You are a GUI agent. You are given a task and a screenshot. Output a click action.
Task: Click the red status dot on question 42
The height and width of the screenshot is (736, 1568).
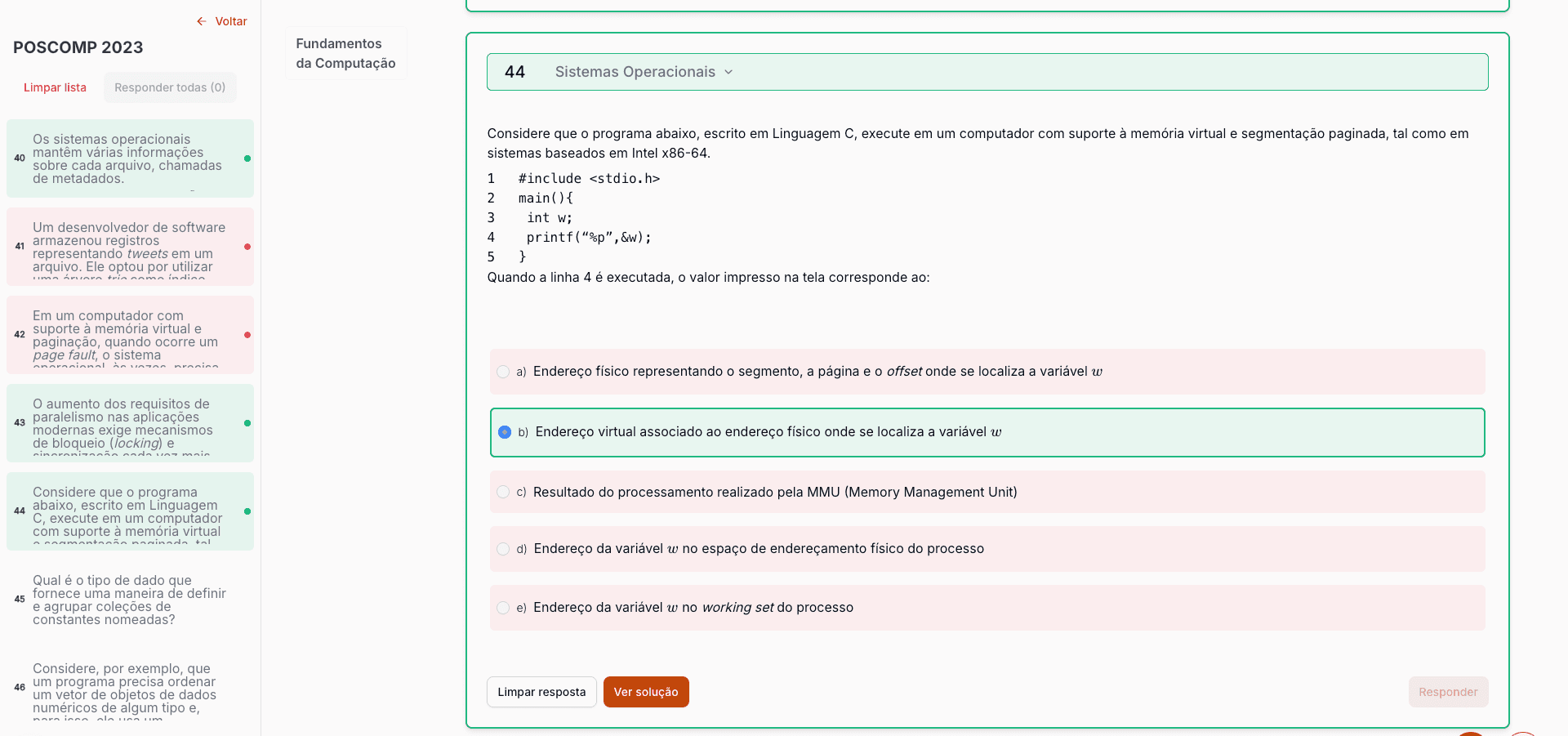pyautogui.click(x=247, y=334)
